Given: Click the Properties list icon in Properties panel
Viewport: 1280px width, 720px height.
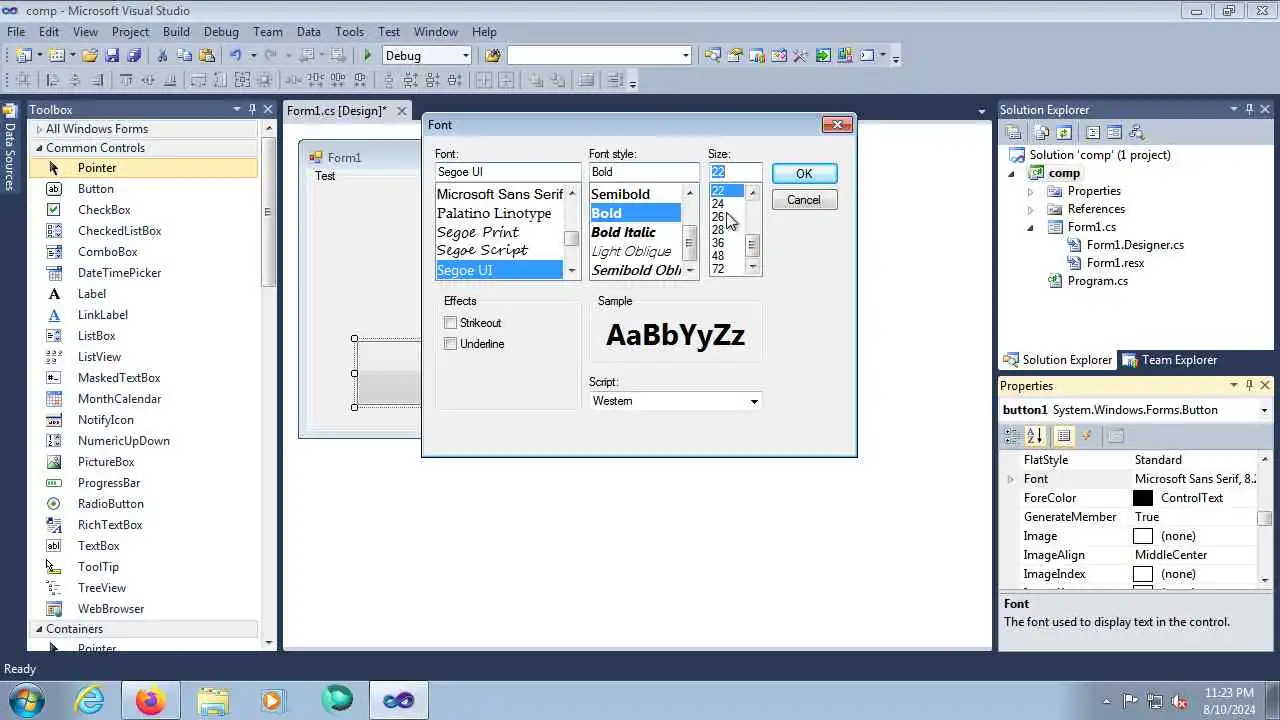Looking at the screenshot, I should click(x=1064, y=436).
